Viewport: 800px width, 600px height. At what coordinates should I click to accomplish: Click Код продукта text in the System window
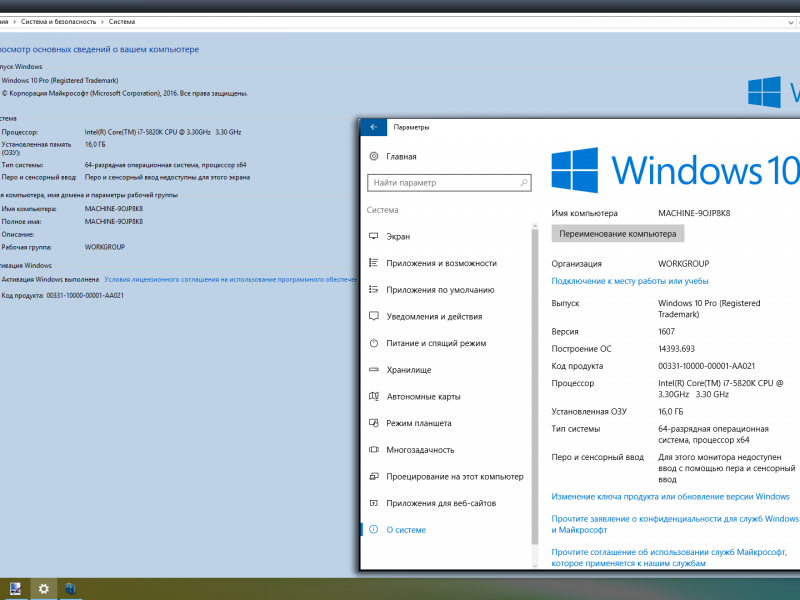coord(22,295)
